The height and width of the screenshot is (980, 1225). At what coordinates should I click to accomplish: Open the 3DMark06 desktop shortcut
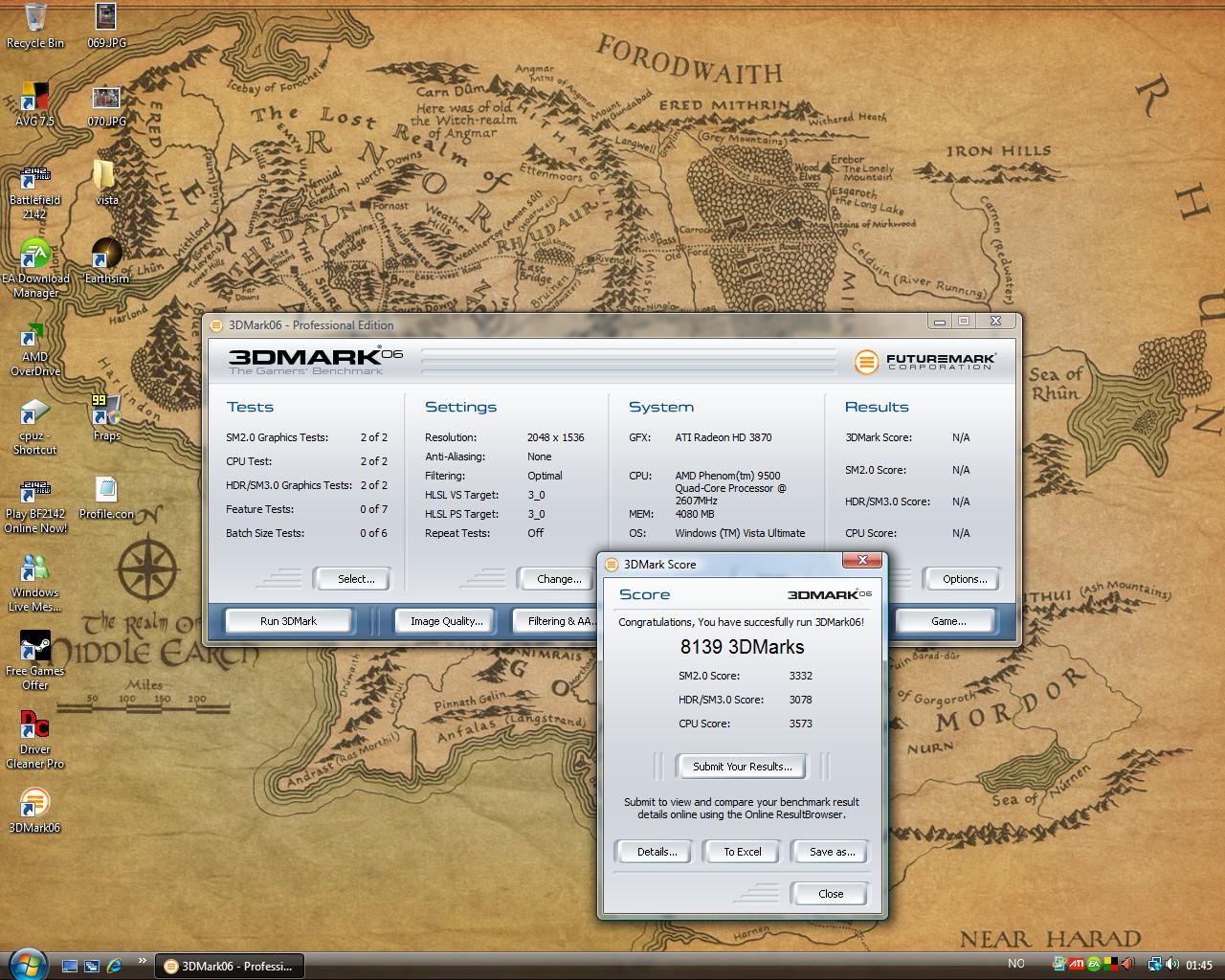34,811
